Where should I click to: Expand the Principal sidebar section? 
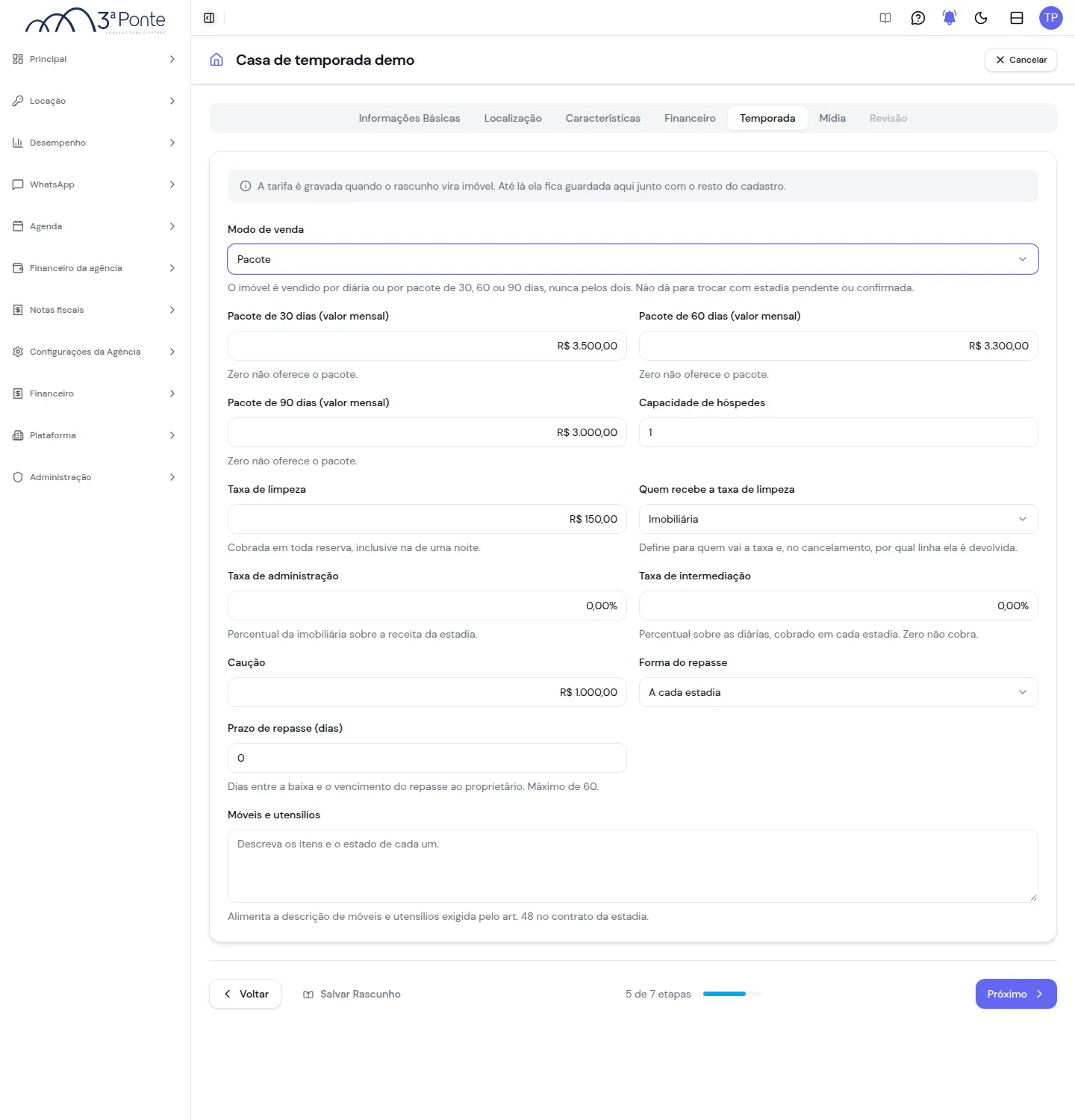click(x=95, y=59)
